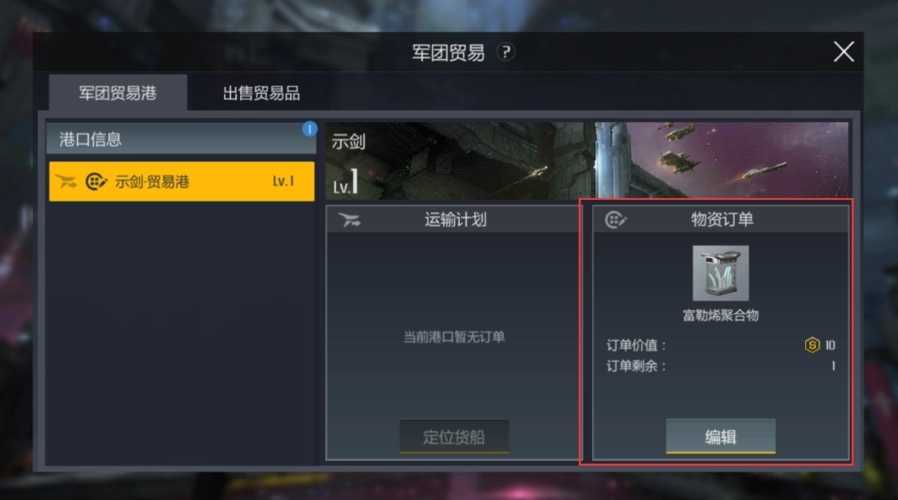This screenshot has height=500, width=898.
Task: Click the 富勒烯聚合物 item thumbnail
Action: (x=720, y=273)
